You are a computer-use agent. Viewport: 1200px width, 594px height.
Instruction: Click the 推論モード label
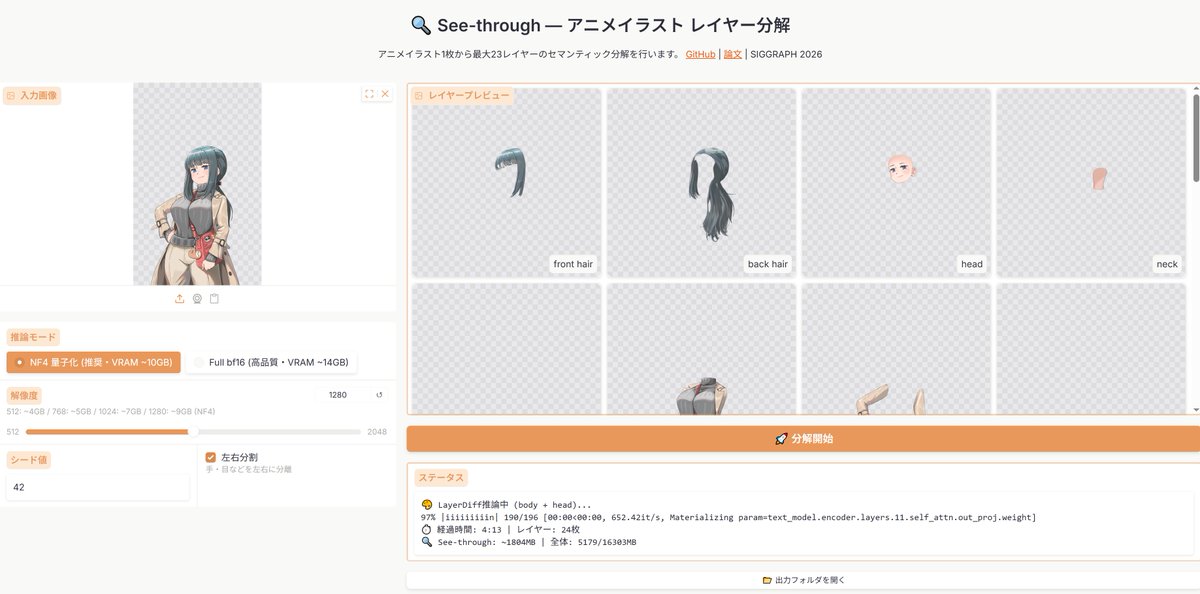(x=33, y=337)
